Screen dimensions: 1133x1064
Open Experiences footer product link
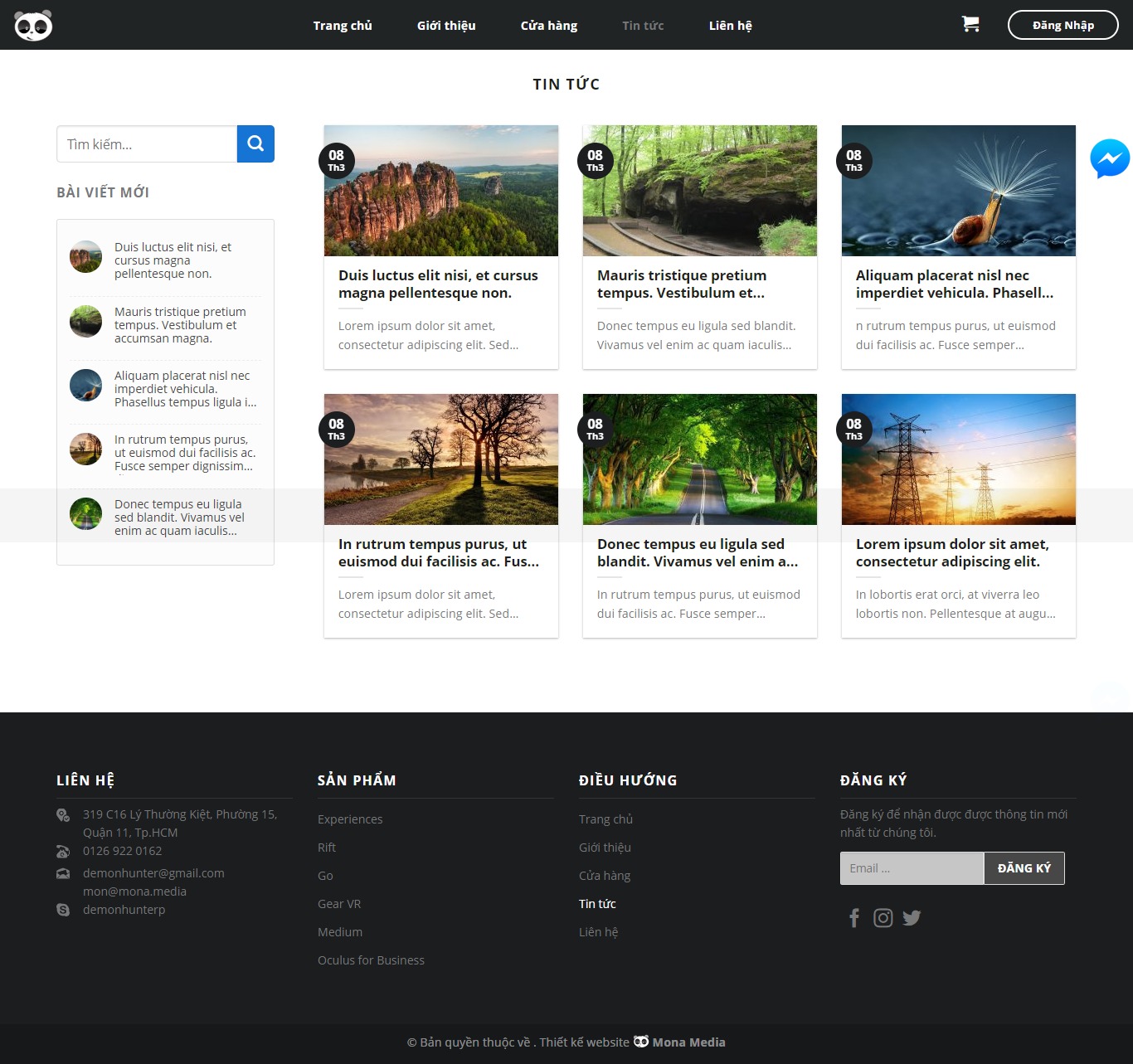point(350,819)
